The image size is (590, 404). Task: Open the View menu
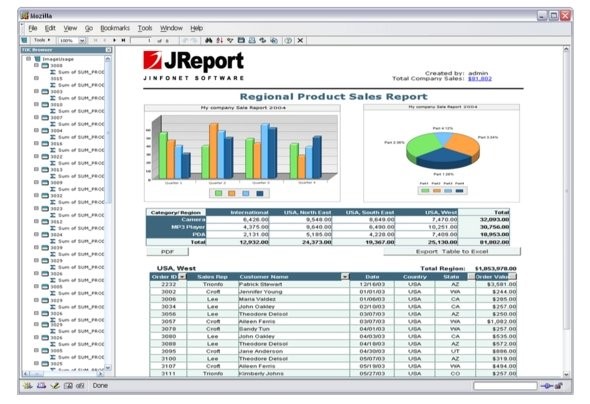point(70,28)
